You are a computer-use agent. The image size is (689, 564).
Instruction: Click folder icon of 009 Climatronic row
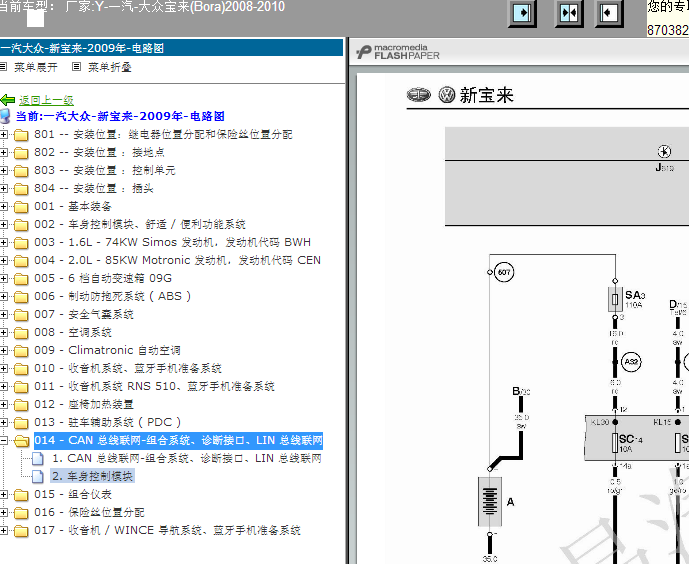coord(21,351)
